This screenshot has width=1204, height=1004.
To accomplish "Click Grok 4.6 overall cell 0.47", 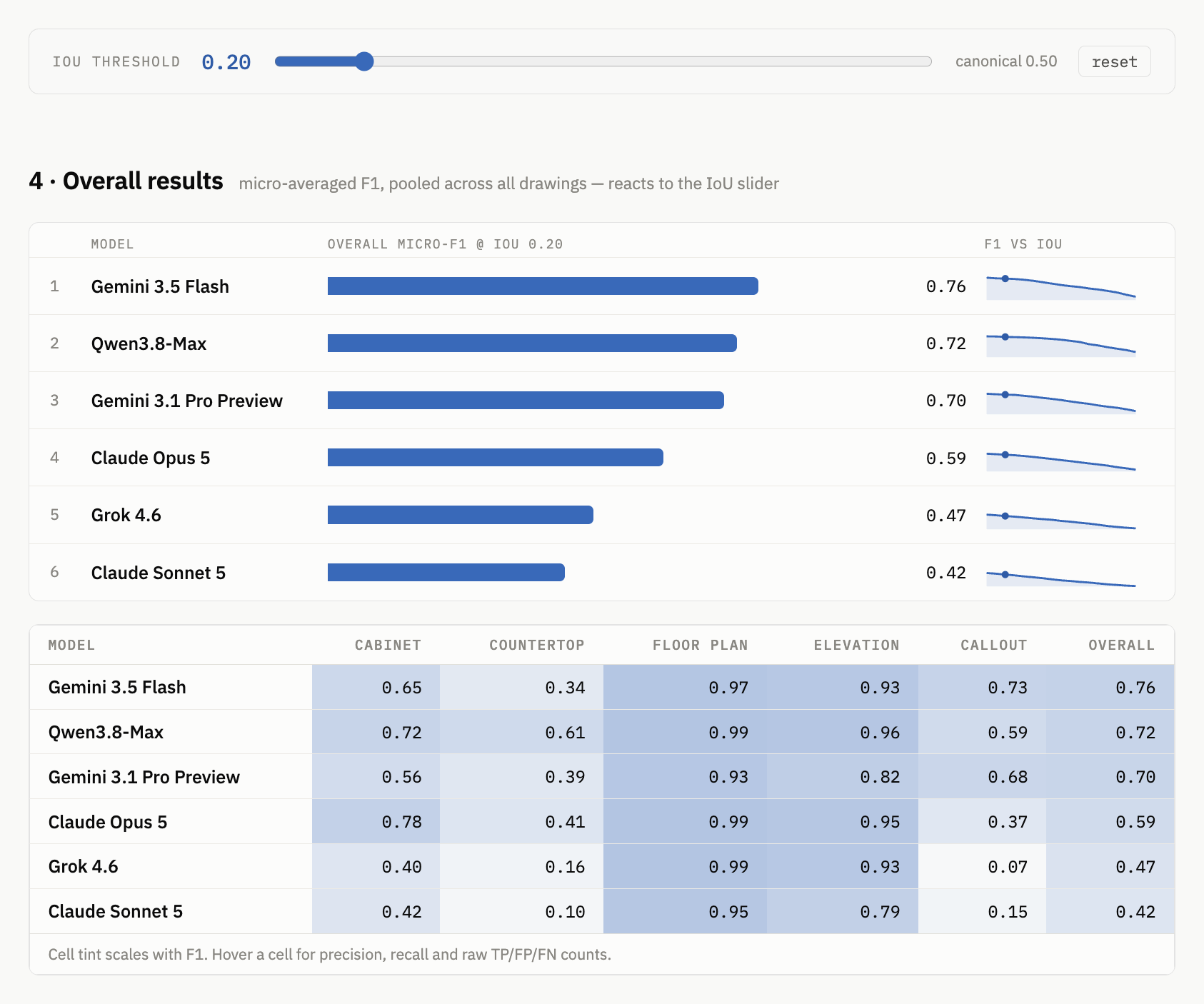I will pyautogui.click(x=1110, y=867).
